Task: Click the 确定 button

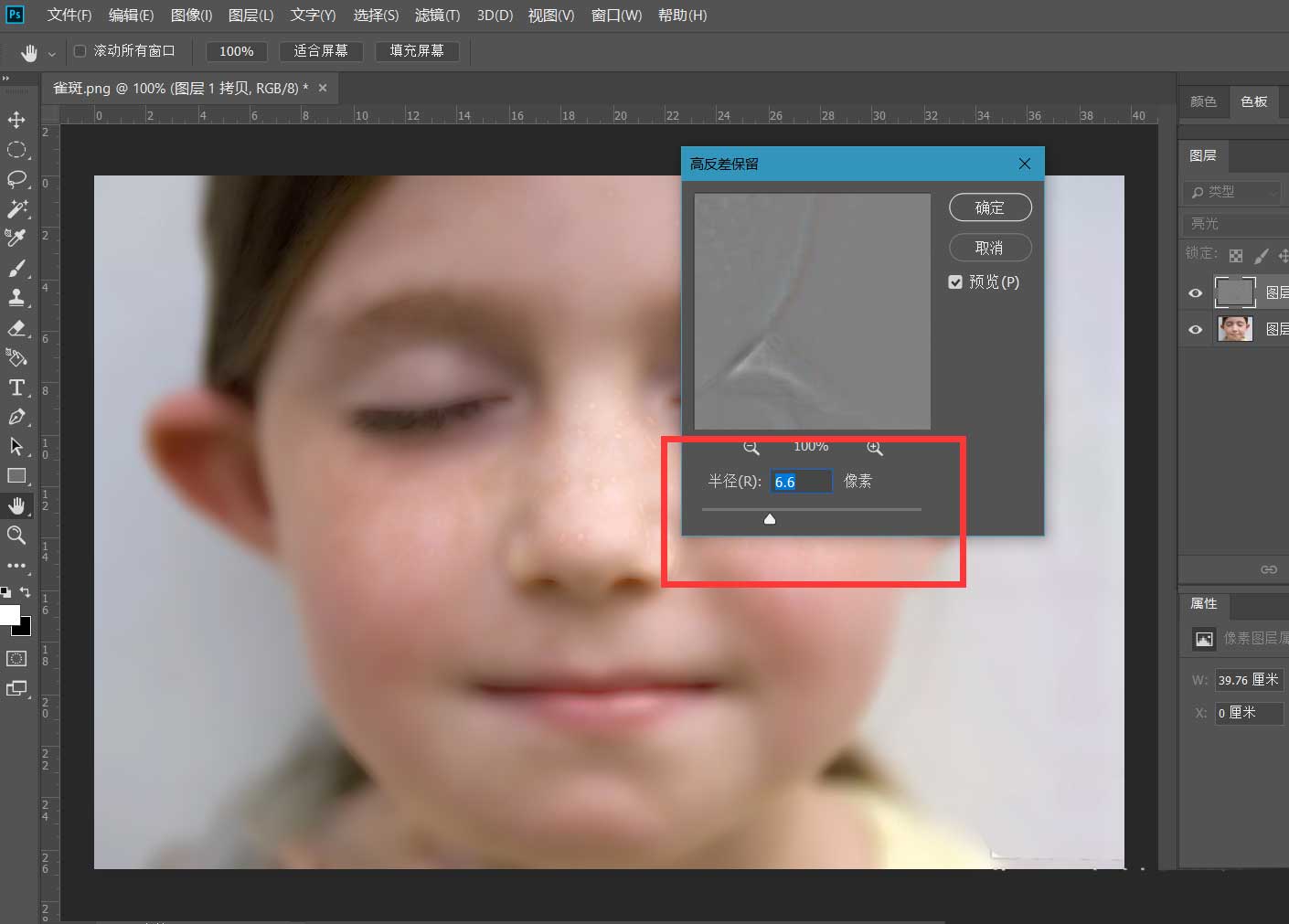Action: pos(990,207)
